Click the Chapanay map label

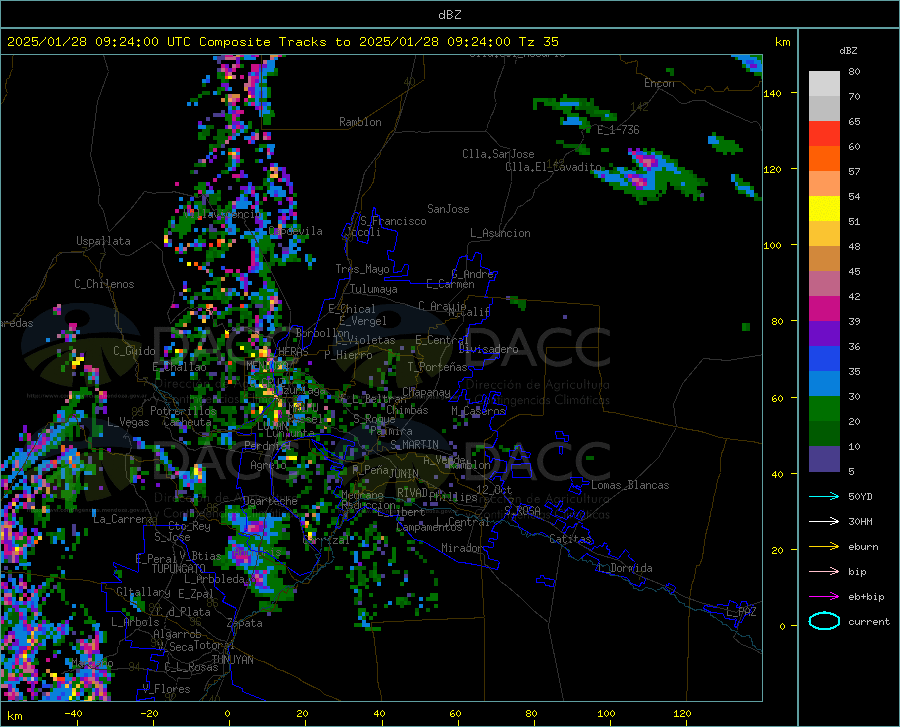(426, 392)
